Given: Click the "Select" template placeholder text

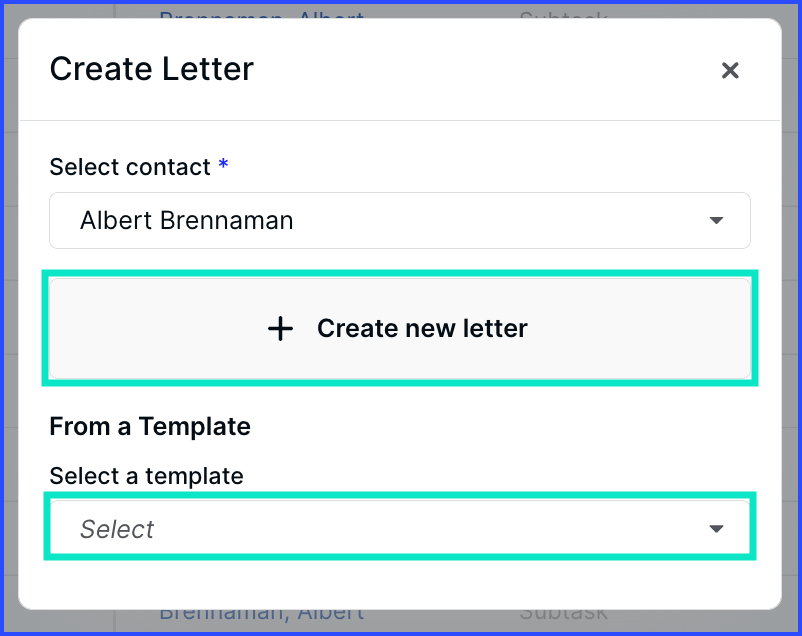Looking at the screenshot, I should click(117, 529).
